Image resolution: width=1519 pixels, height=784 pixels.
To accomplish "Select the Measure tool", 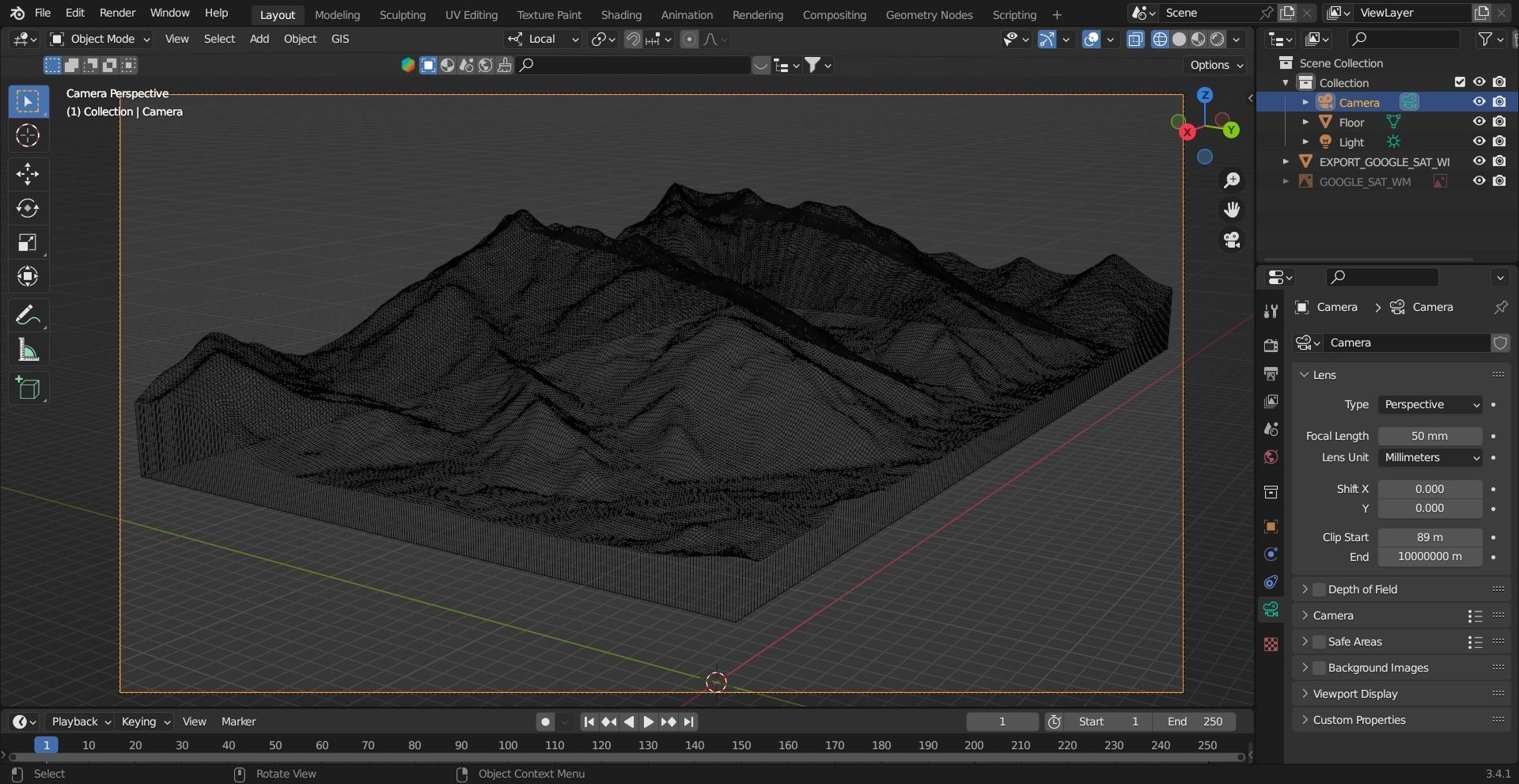I will click(28, 350).
